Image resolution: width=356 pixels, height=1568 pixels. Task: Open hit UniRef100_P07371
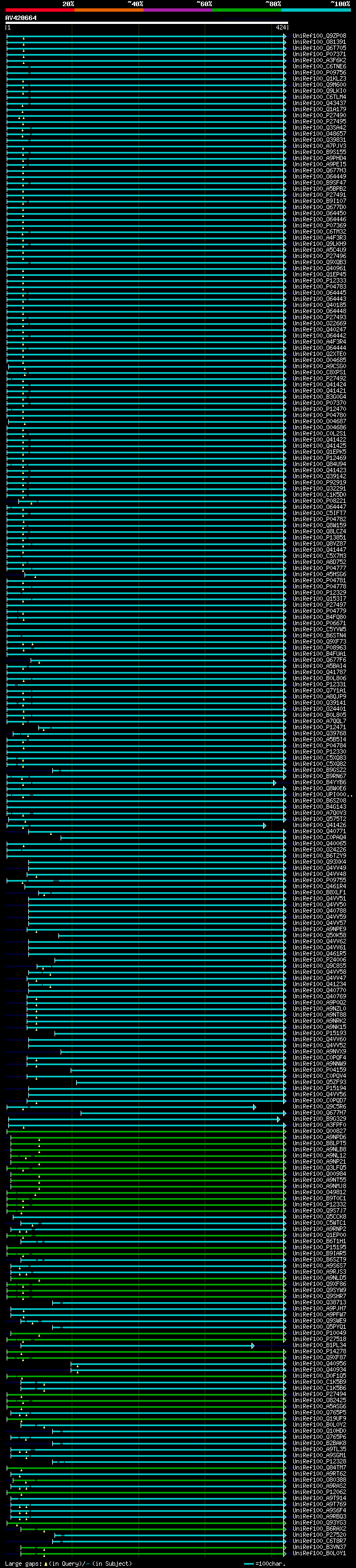click(319, 54)
